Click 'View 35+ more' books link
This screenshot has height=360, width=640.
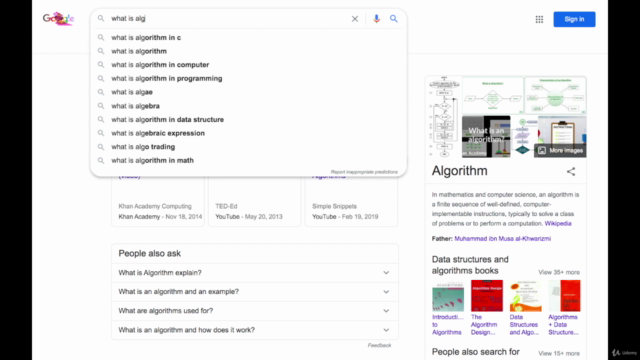[x=559, y=272]
